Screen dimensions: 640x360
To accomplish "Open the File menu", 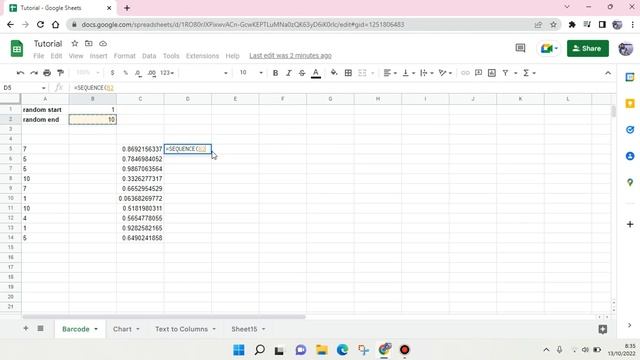I will [x=39, y=56].
